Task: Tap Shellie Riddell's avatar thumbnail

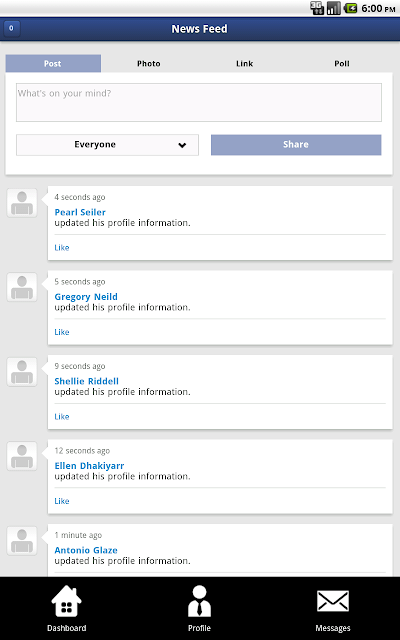Action: click(x=22, y=372)
